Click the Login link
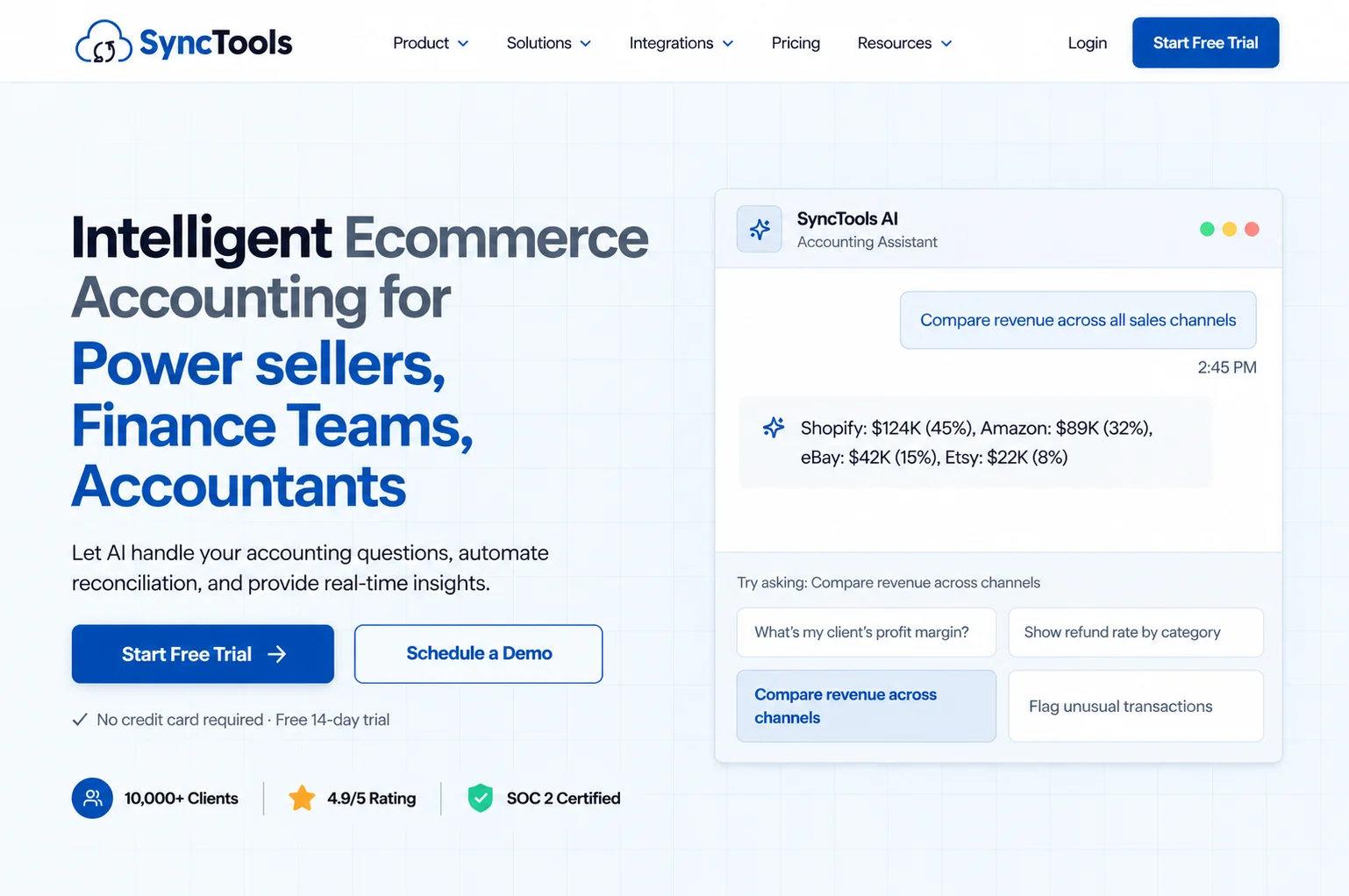 click(x=1087, y=43)
